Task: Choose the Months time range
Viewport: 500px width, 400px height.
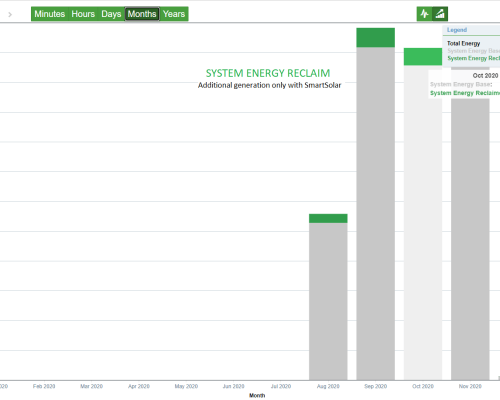Action: (142, 14)
